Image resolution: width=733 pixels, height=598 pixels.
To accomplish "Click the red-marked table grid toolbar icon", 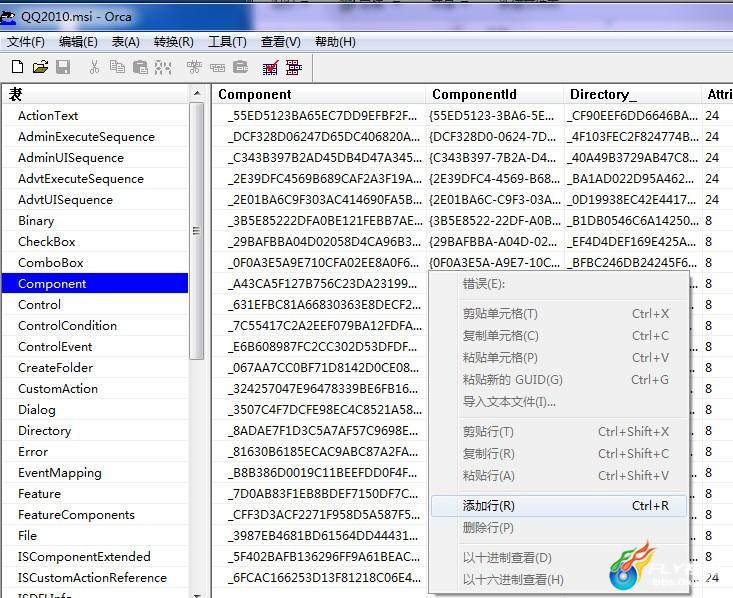I will coord(271,67).
